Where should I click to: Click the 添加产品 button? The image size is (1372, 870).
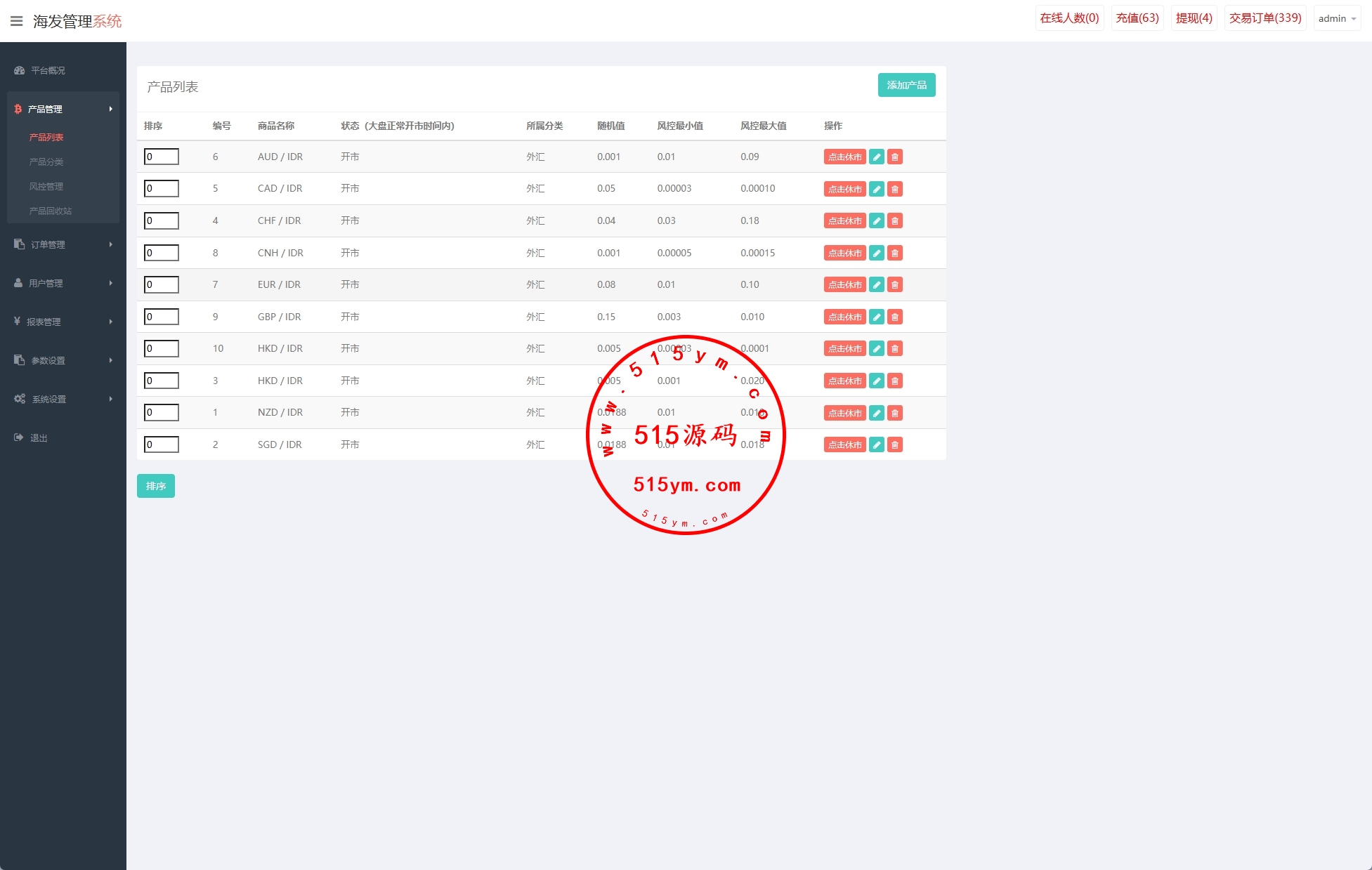click(906, 85)
